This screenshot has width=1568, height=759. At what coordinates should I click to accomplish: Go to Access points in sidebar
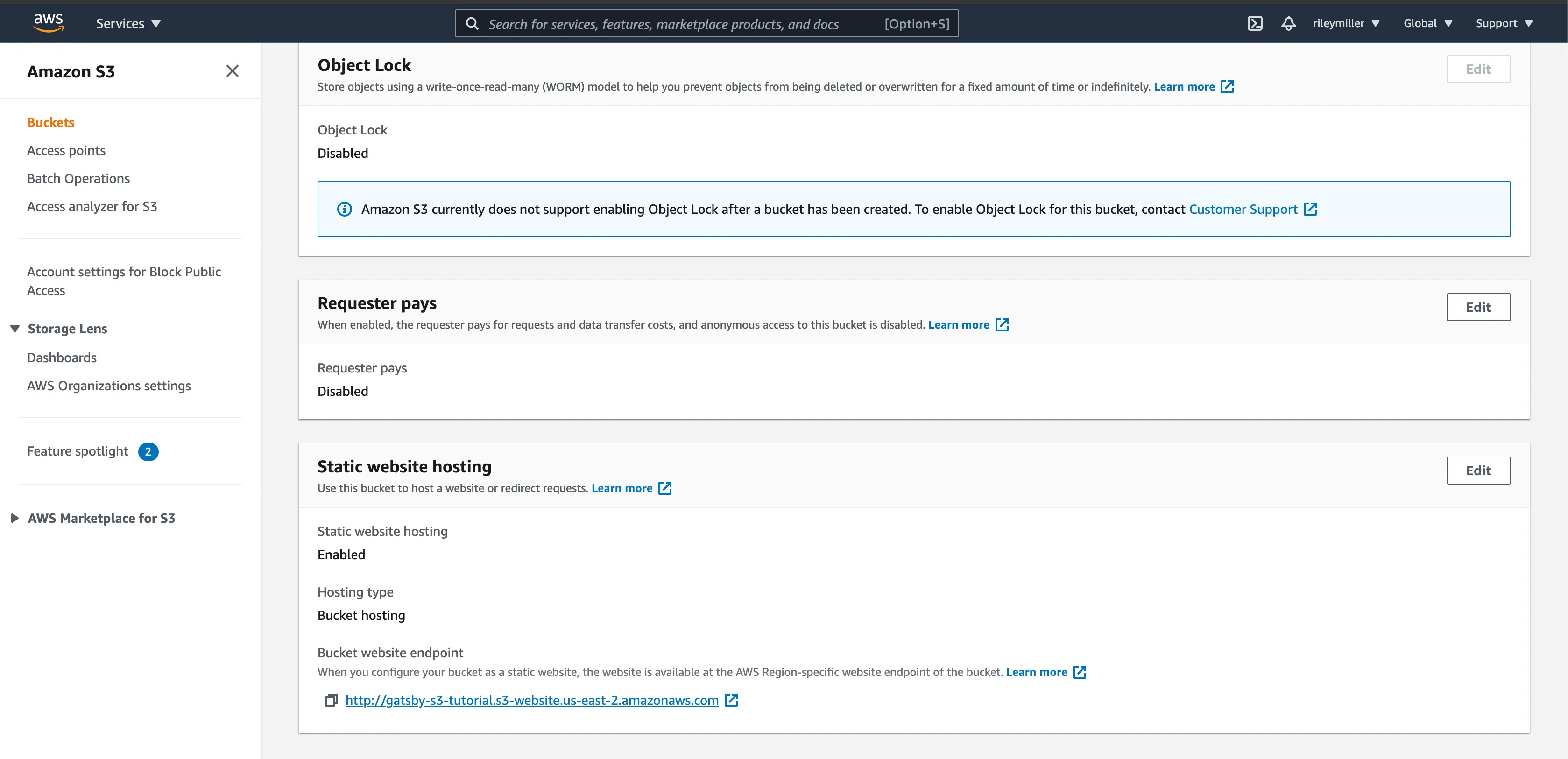click(x=66, y=150)
